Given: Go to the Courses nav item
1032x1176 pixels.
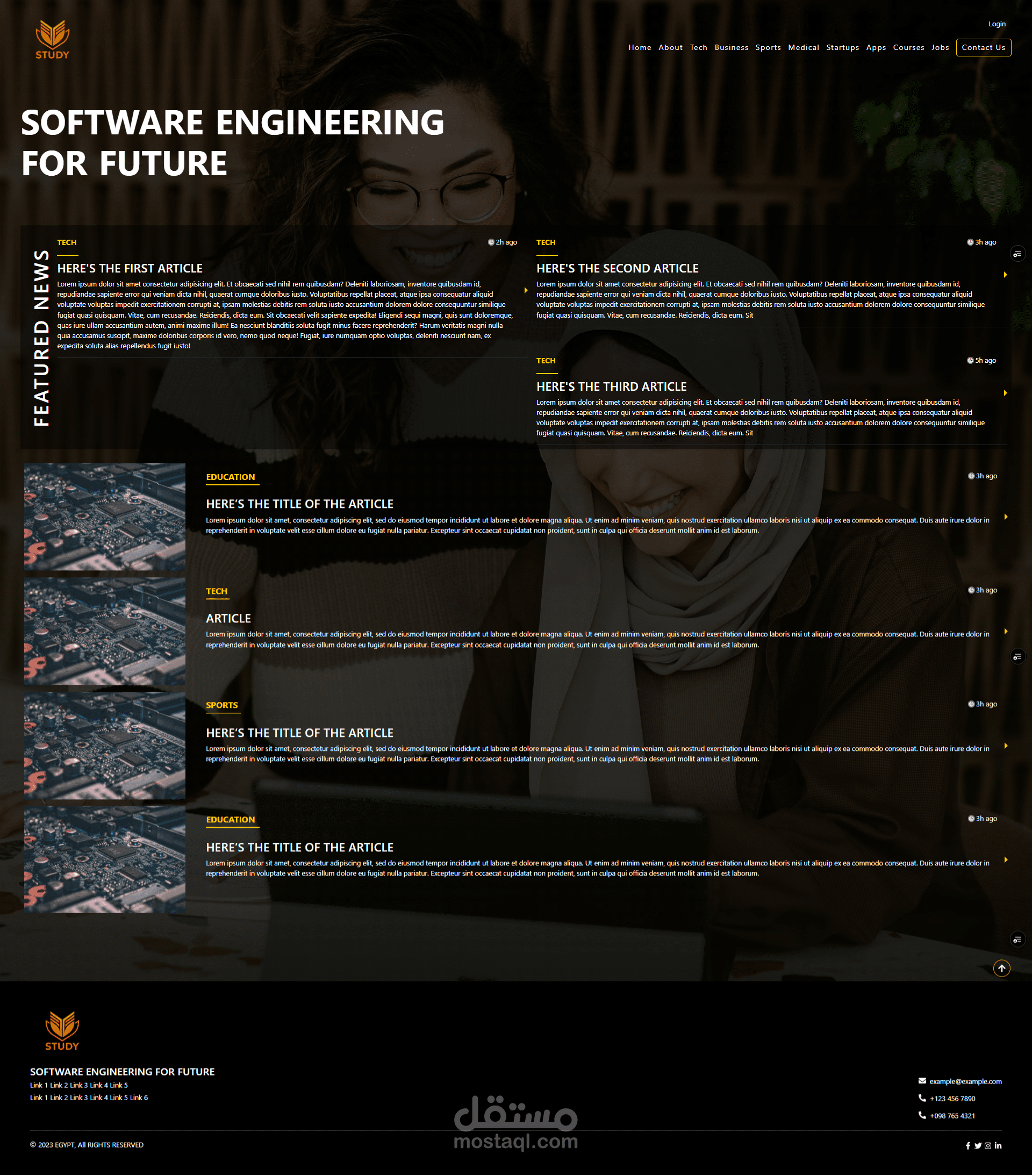Looking at the screenshot, I should 908,47.
